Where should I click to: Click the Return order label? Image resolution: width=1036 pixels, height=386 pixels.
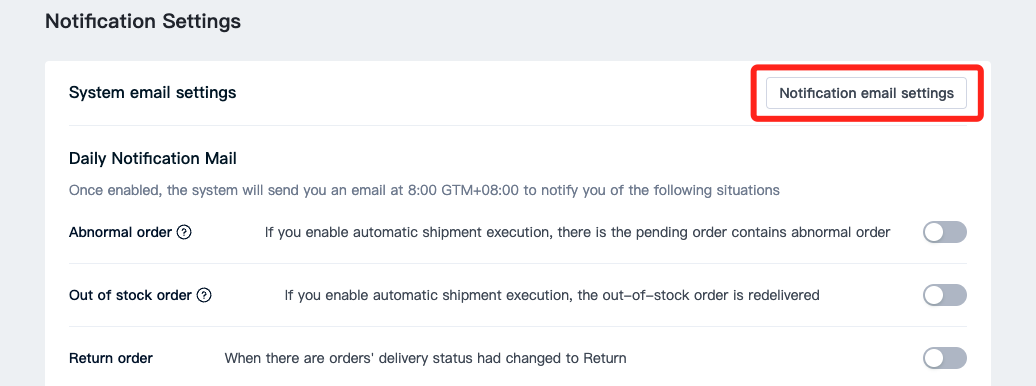pos(111,358)
